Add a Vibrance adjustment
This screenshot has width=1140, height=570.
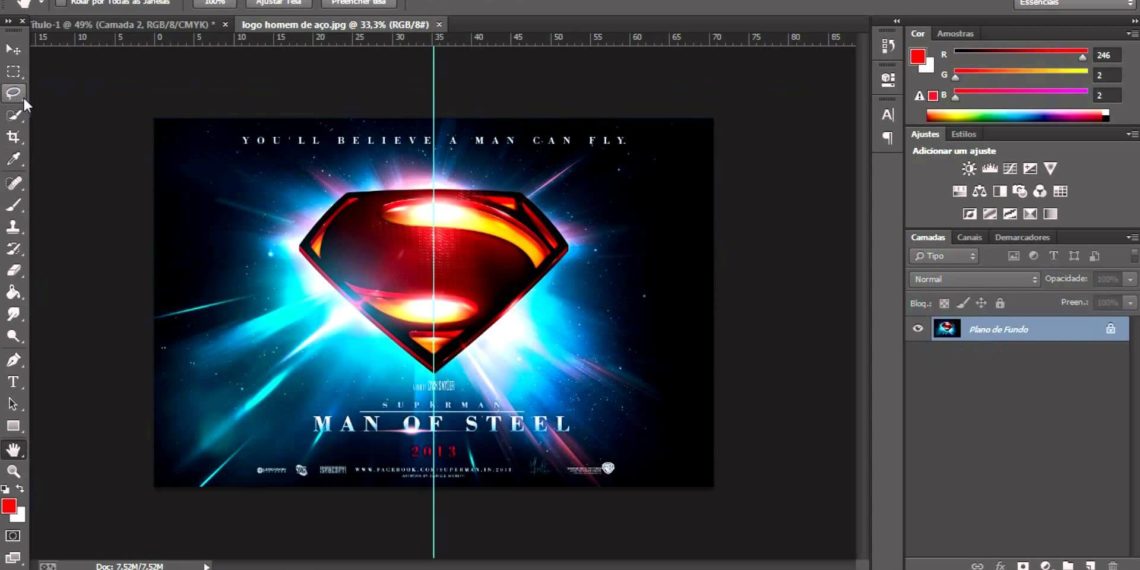click(x=1050, y=169)
